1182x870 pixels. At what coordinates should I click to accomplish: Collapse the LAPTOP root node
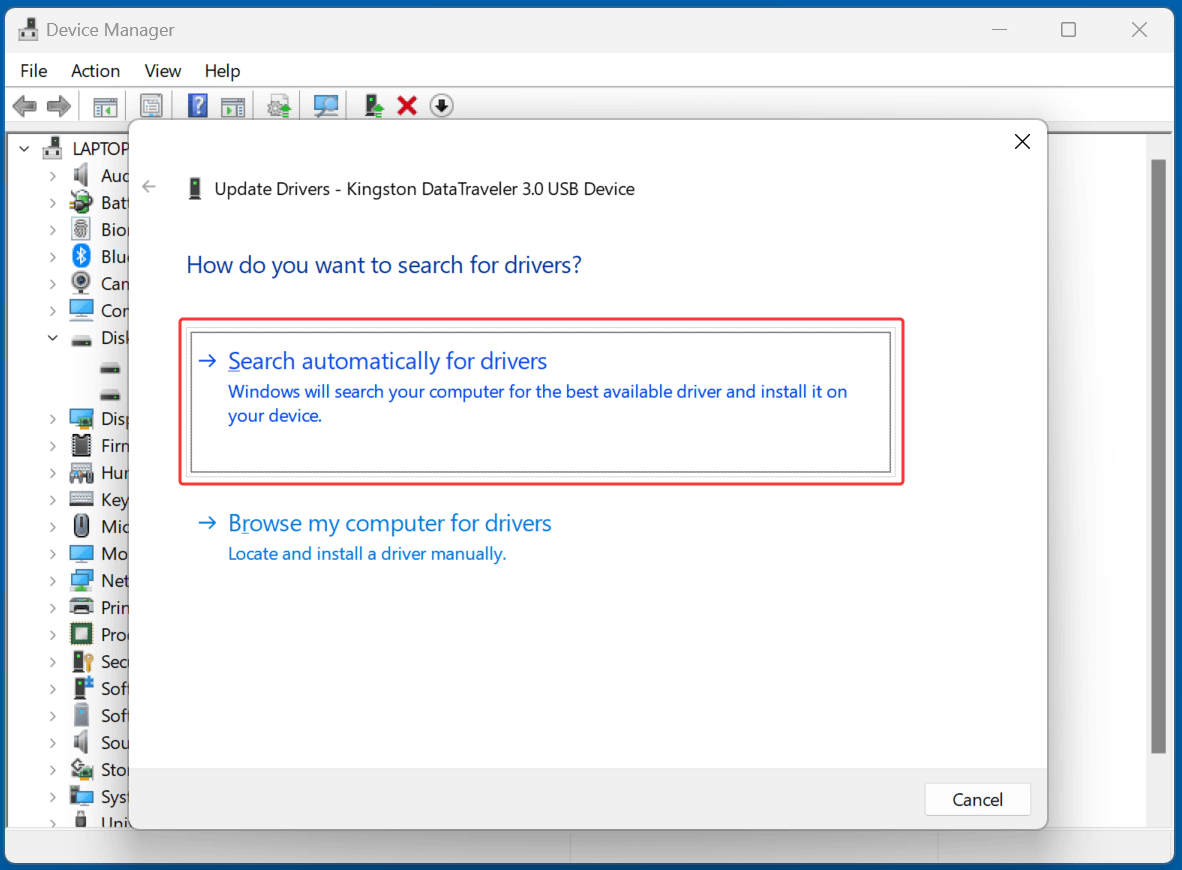(24, 147)
